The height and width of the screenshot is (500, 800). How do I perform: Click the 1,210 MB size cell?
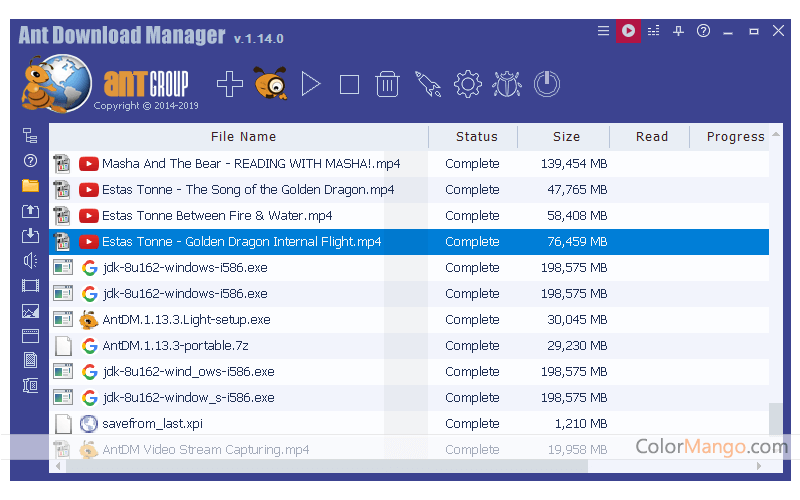click(x=581, y=424)
